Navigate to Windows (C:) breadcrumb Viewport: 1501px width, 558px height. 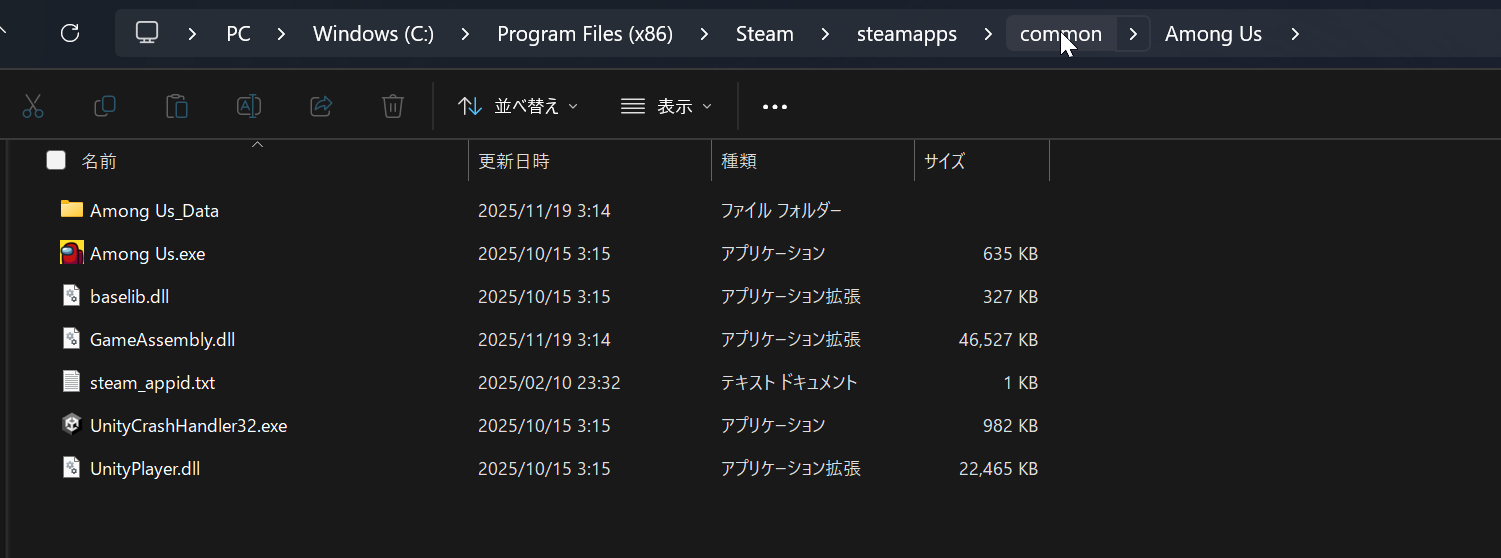[x=373, y=34]
